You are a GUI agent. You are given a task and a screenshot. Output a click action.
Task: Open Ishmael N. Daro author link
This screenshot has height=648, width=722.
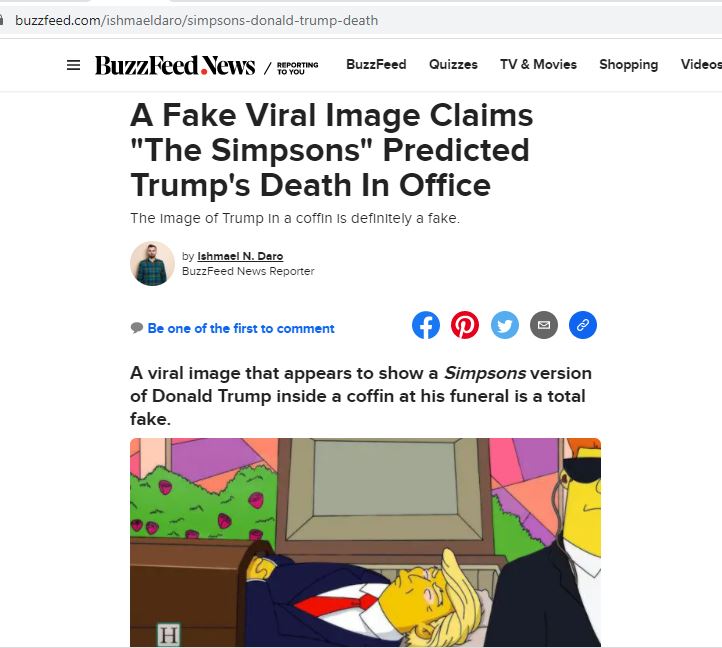240,256
